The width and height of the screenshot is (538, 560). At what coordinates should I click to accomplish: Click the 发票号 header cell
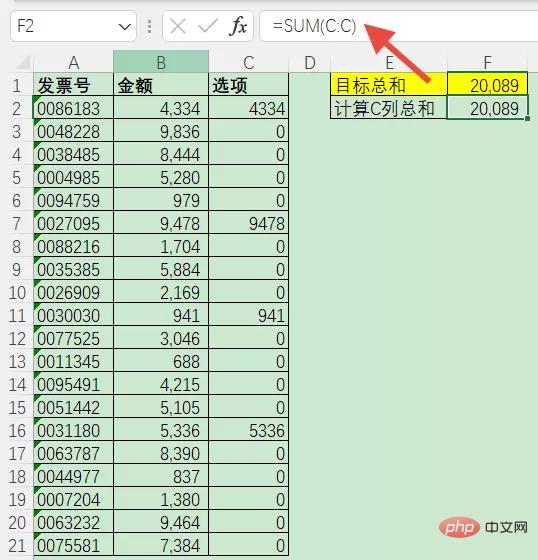(73, 85)
